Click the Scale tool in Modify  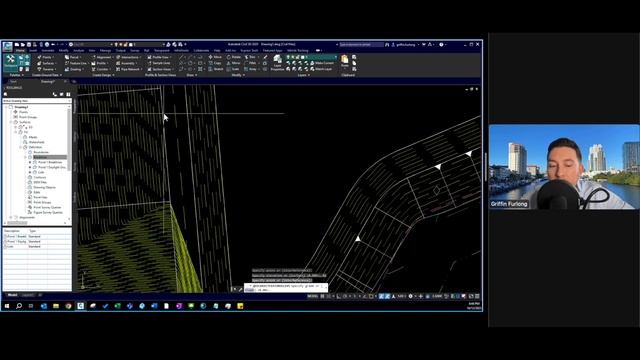(x=233, y=69)
